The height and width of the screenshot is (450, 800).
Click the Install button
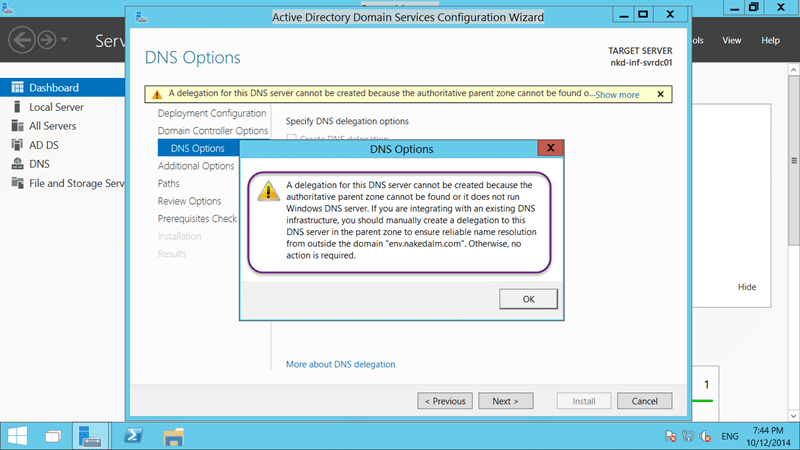click(584, 401)
